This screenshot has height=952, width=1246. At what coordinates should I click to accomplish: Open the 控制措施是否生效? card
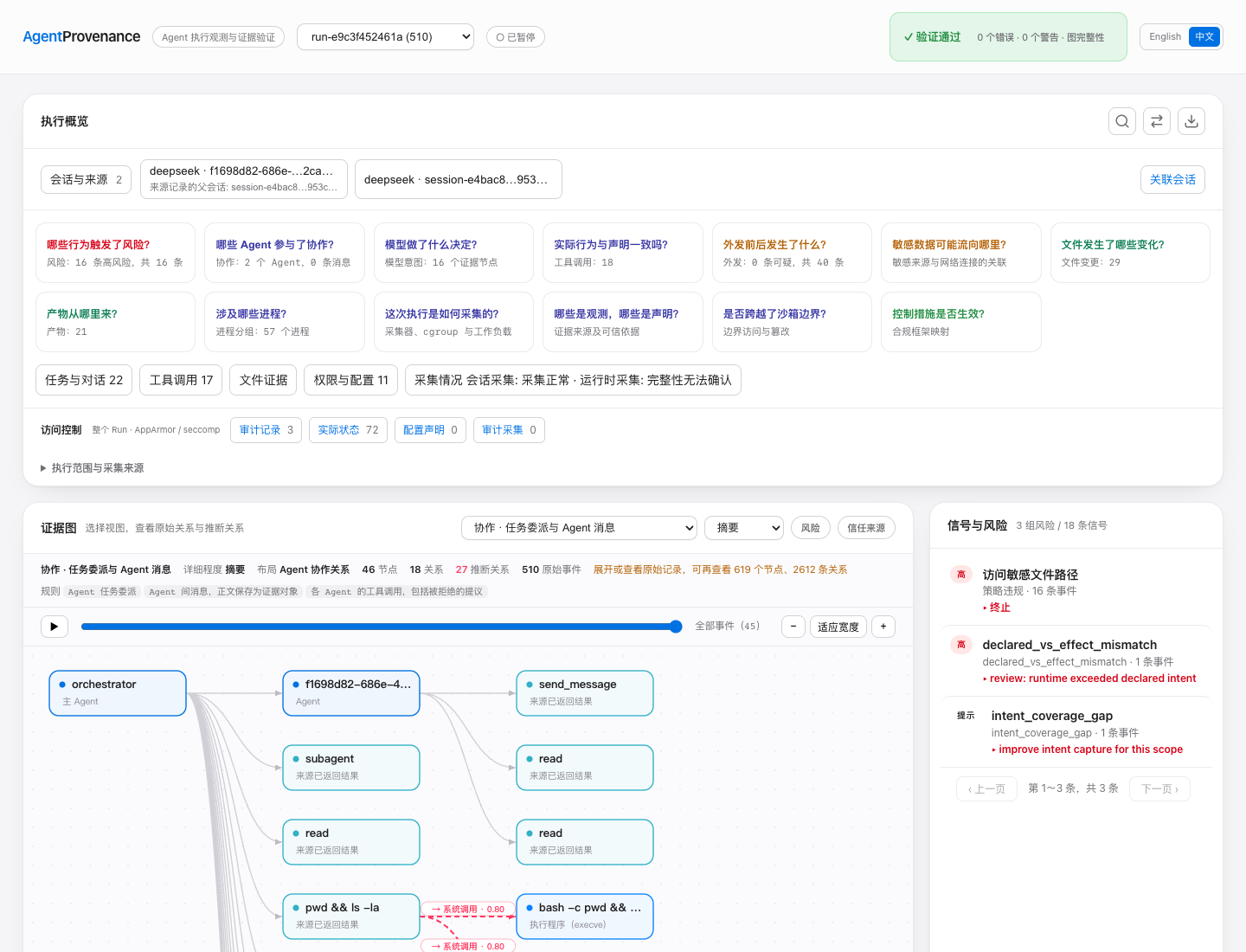point(960,322)
